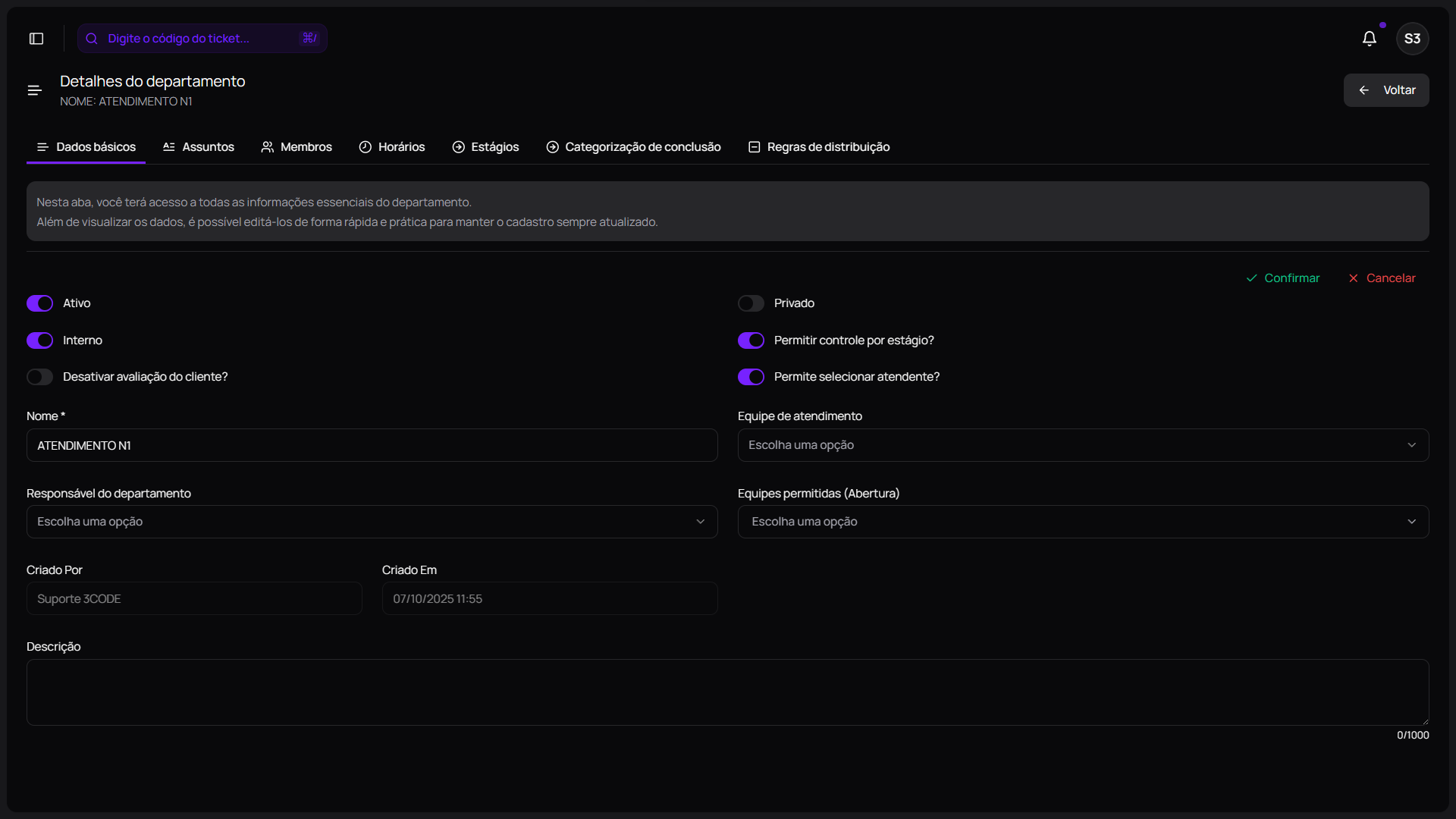Click the red Cancelar X icon

click(1353, 278)
